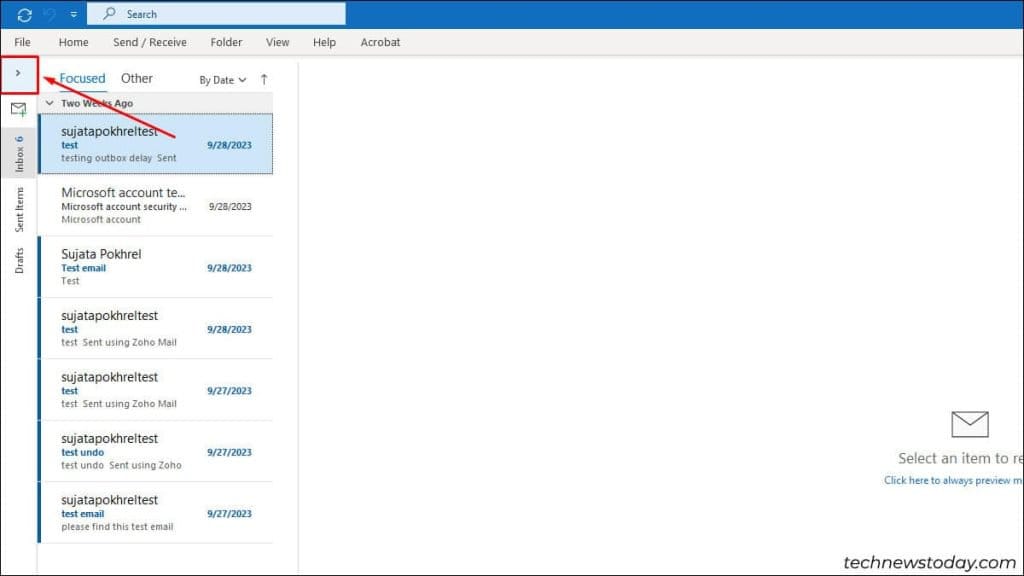
Task: Expand the collapsed folder pane arrow
Action: pos(17,74)
